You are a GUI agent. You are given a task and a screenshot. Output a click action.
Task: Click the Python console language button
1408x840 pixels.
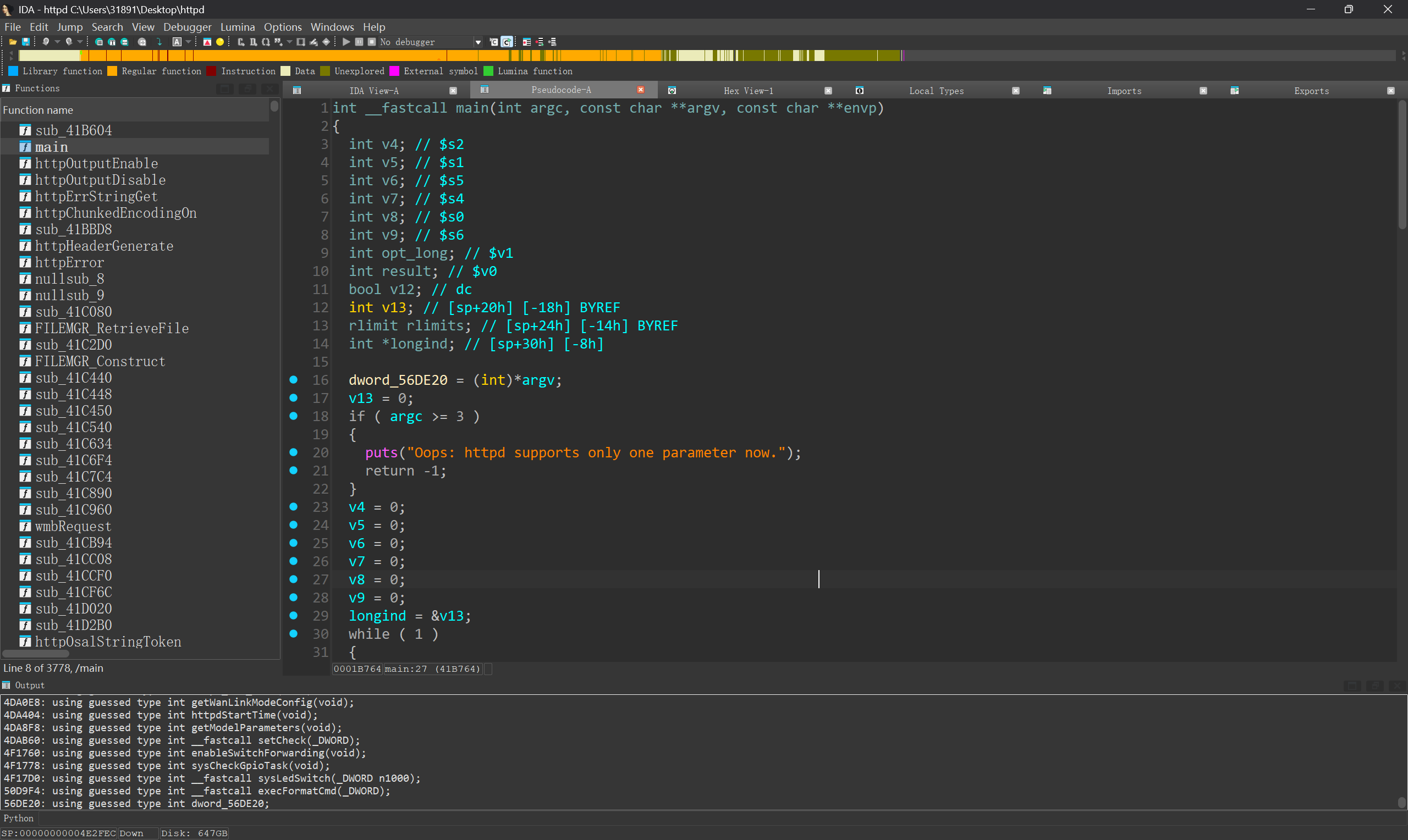click(x=19, y=818)
